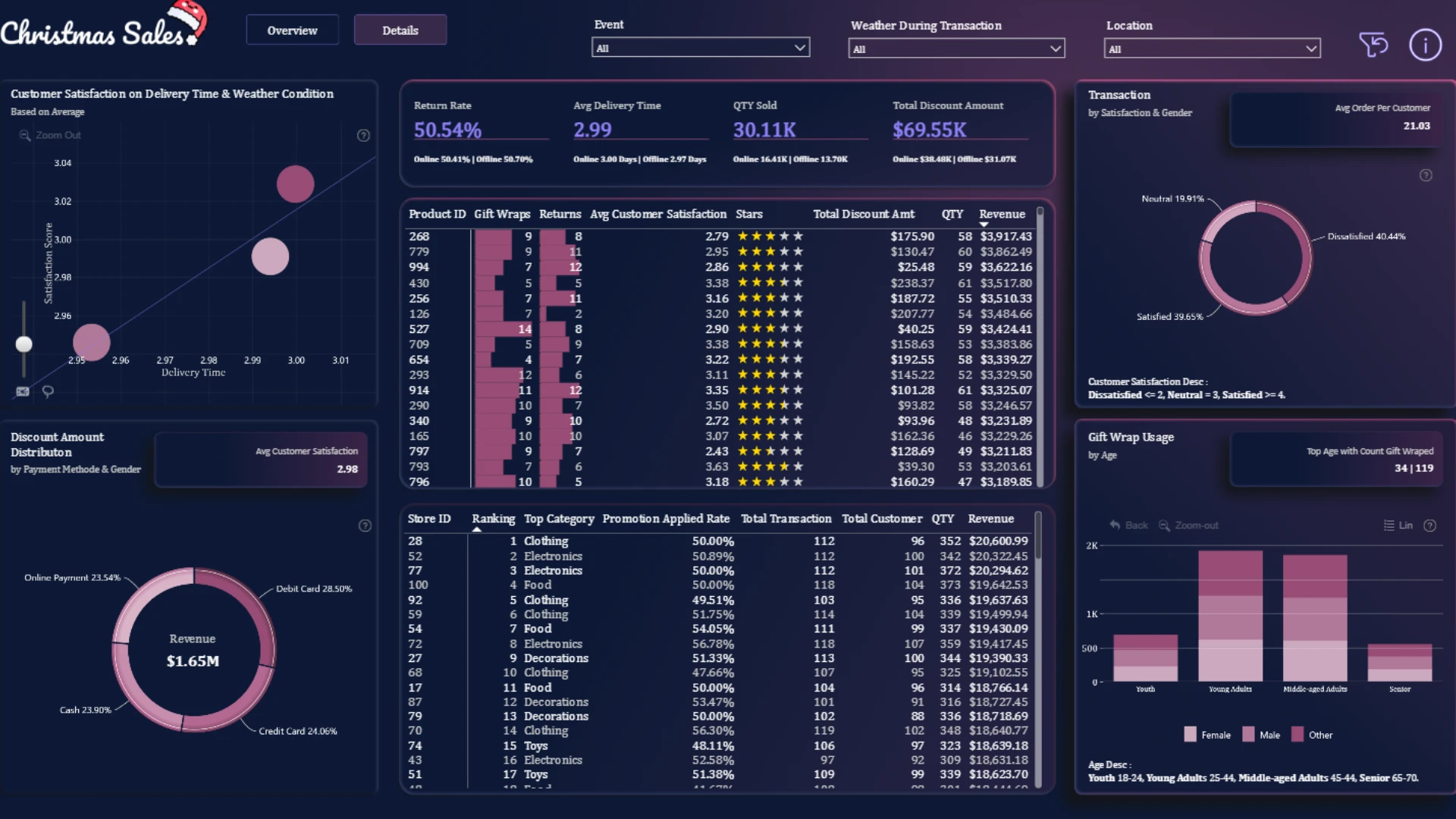Click the star rating for product 268
The image size is (1456, 819).
pyautogui.click(x=770, y=237)
